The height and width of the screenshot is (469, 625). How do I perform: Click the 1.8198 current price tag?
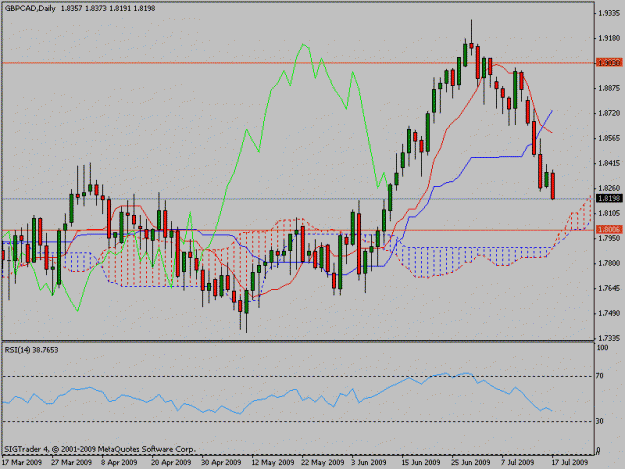tap(609, 198)
